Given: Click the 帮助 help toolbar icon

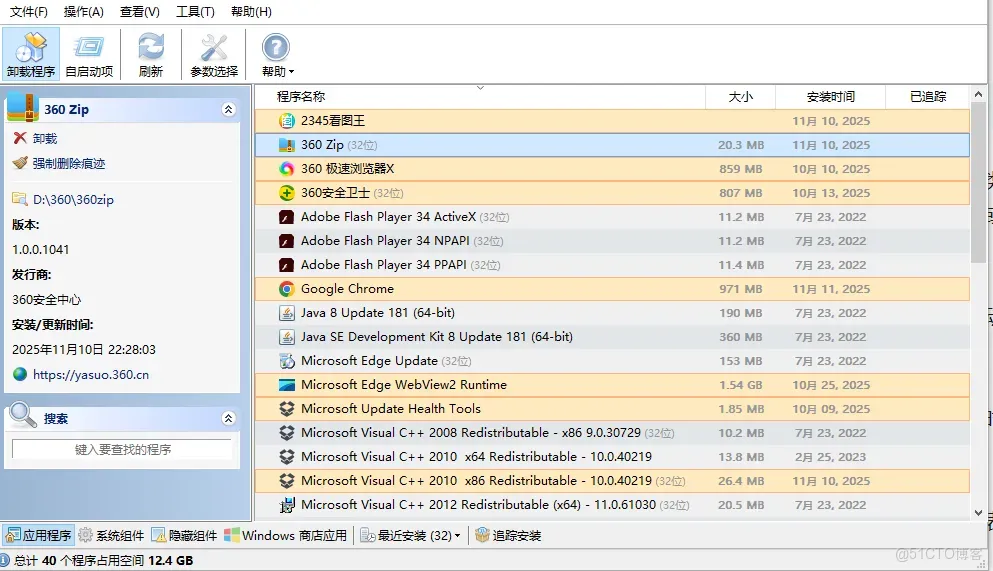Looking at the screenshot, I should 275,48.
